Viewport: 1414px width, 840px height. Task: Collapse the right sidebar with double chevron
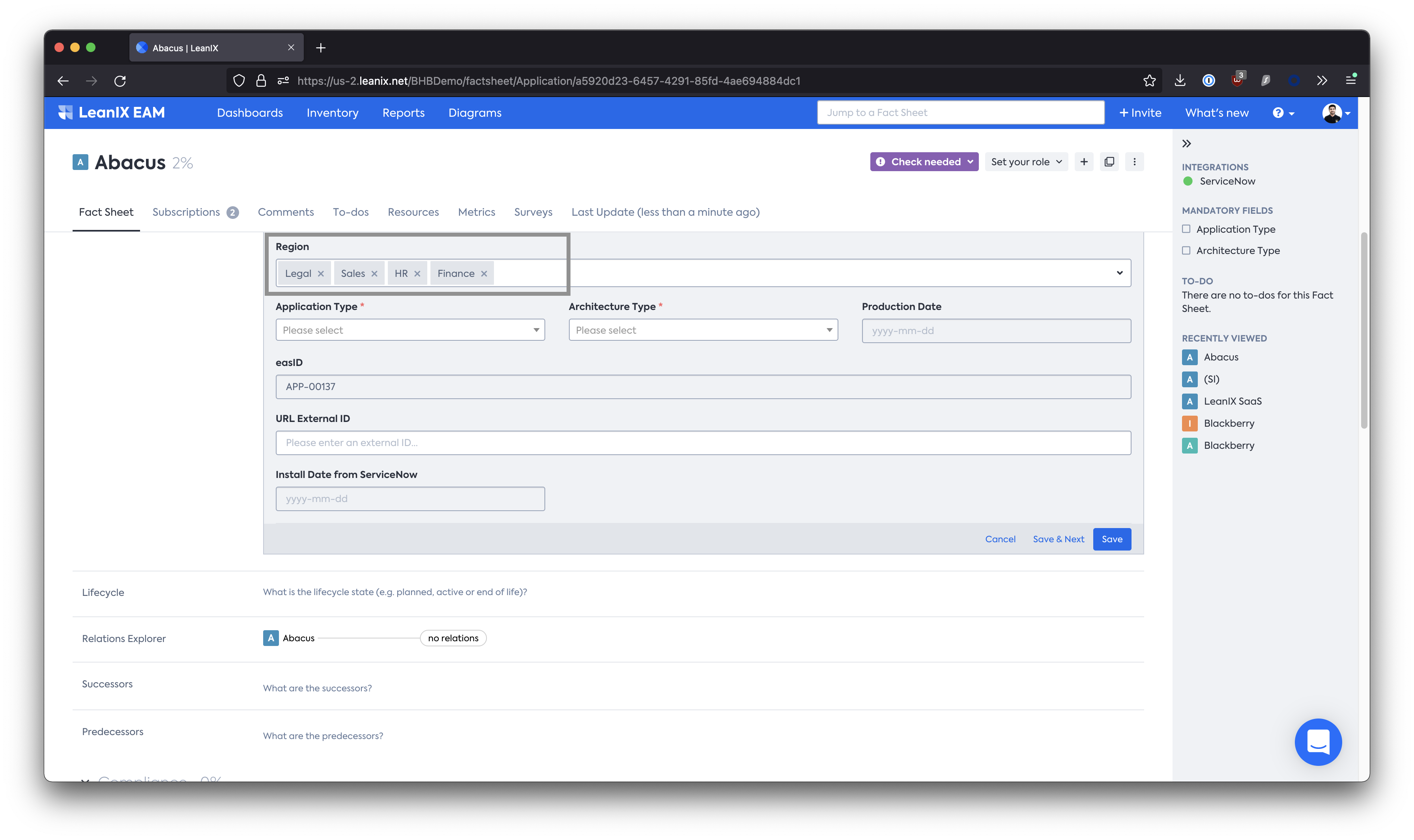pyautogui.click(x=1186, y=144)
